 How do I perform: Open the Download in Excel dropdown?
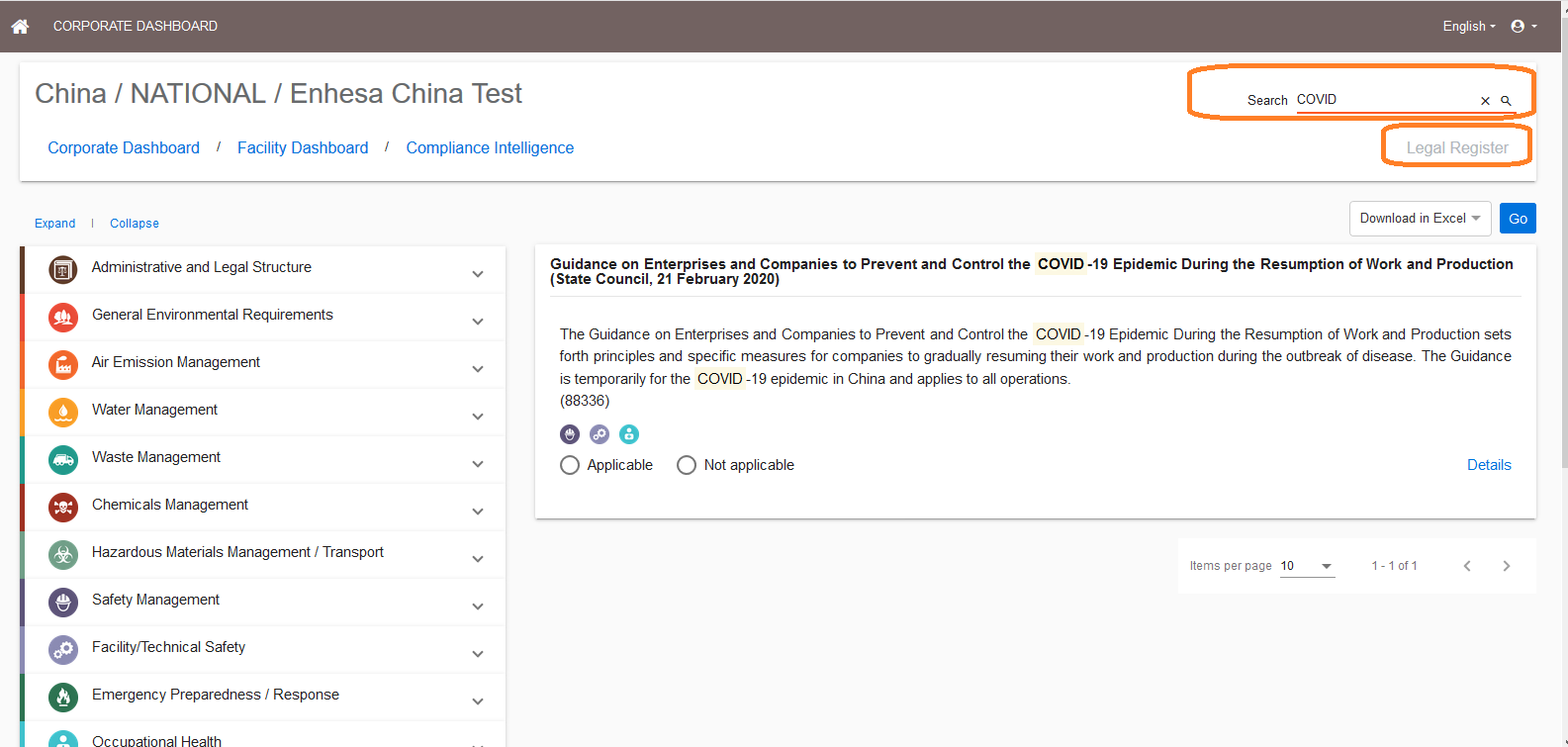1420,219
